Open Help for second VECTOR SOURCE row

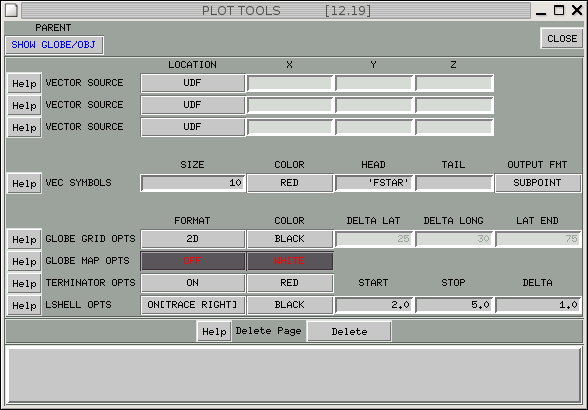pyautogui.click(x=24, y=105)
